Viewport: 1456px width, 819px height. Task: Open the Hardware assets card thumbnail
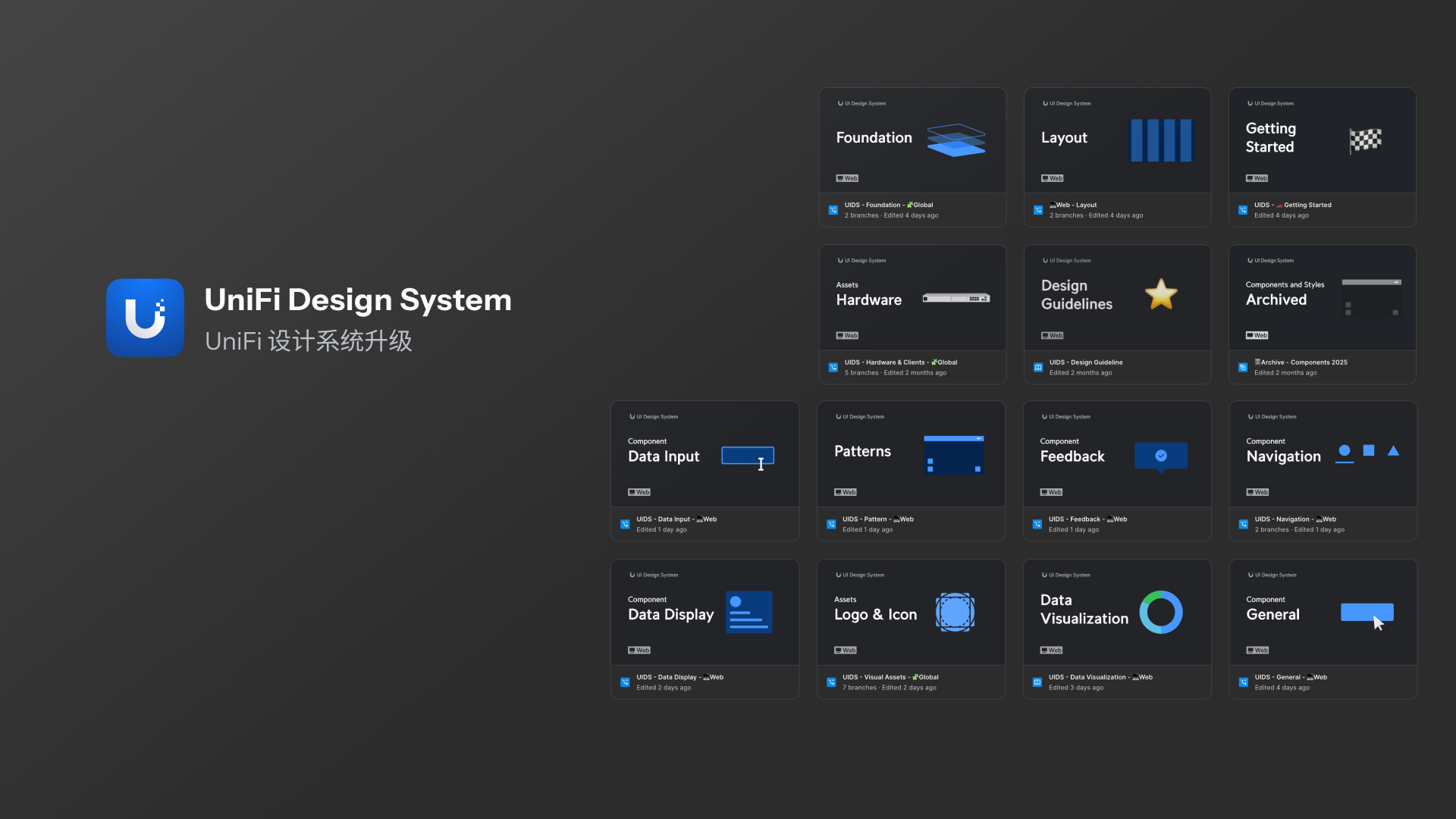coord(912,297)
